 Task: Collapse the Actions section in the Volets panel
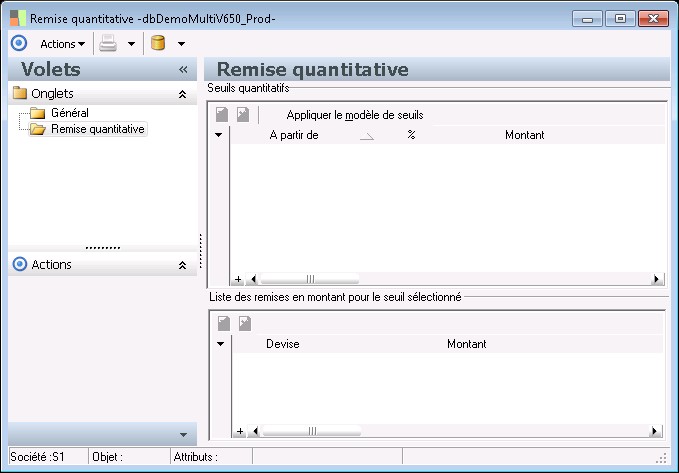coord(183,265)
